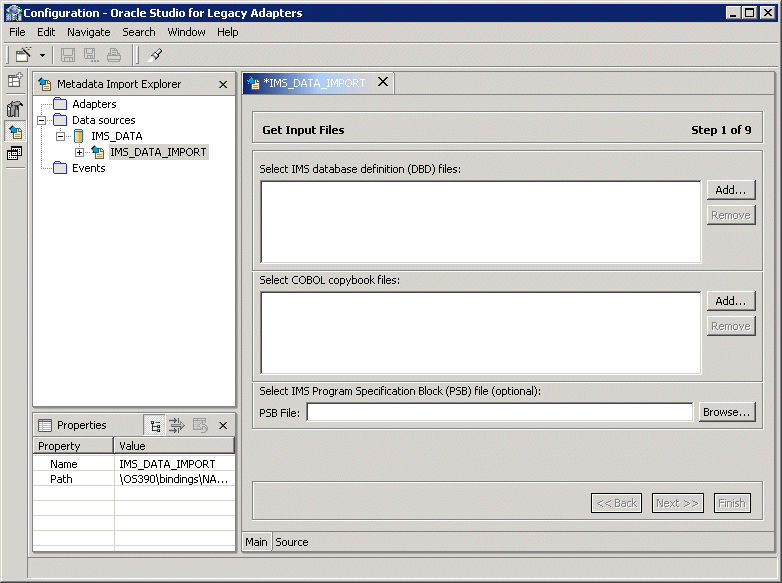The height and width of the screenshot is (583, 782).
Task: Click the Print toolbar icon
Action: coord(114,55)
